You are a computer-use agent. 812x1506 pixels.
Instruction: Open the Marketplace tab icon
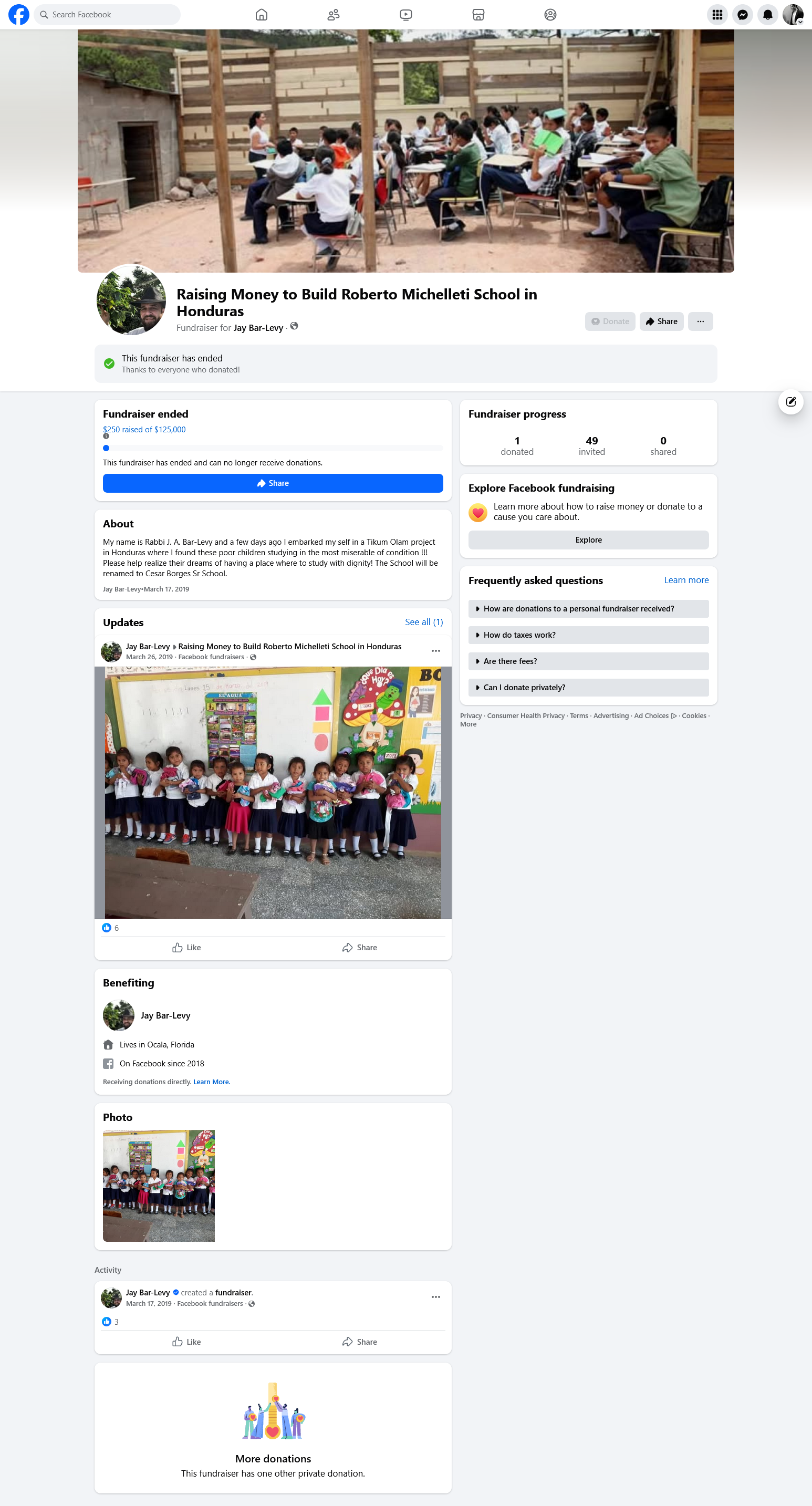tap(478, 15)
